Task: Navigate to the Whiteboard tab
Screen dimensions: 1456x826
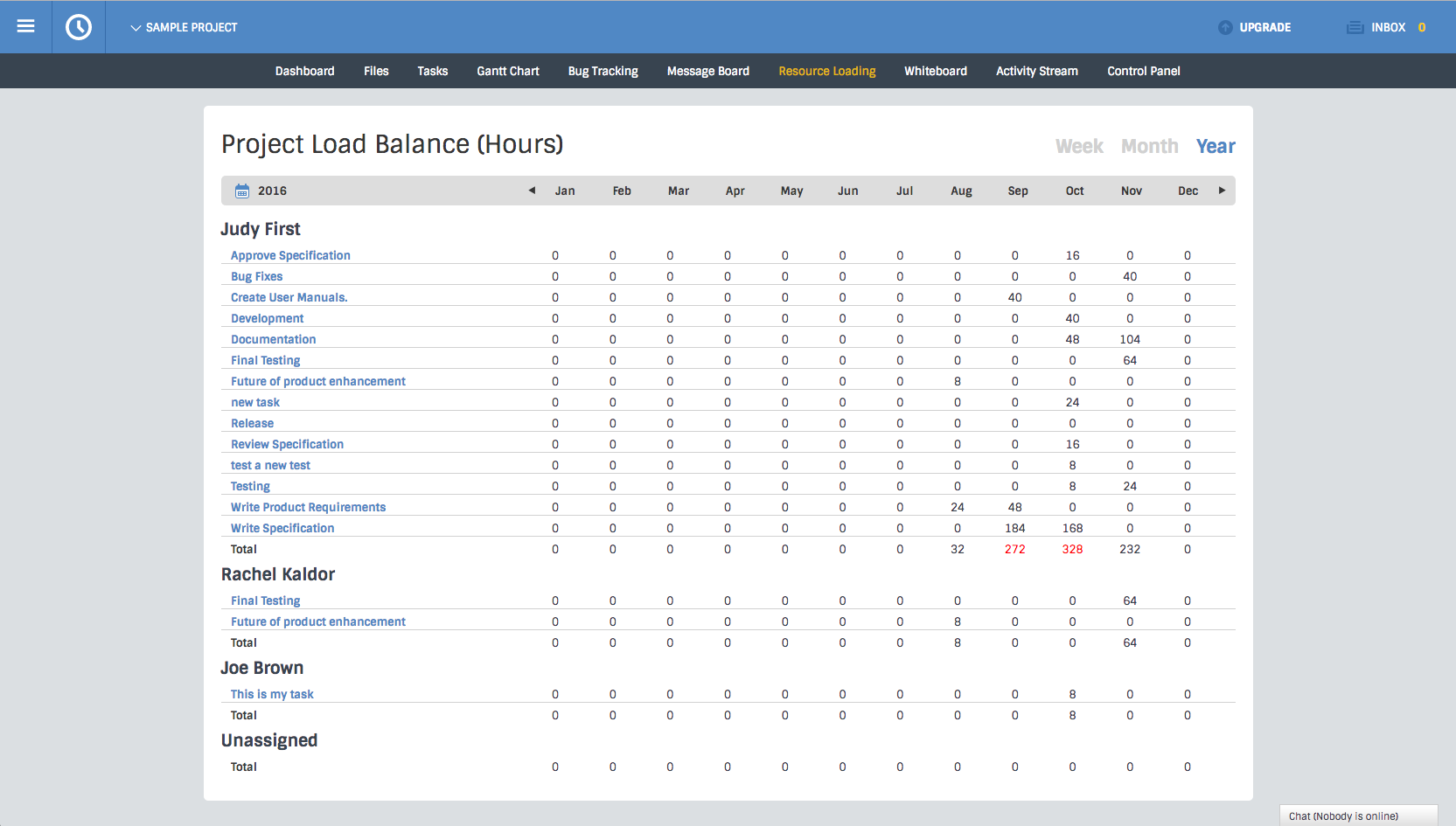Action: click(935, 71)
